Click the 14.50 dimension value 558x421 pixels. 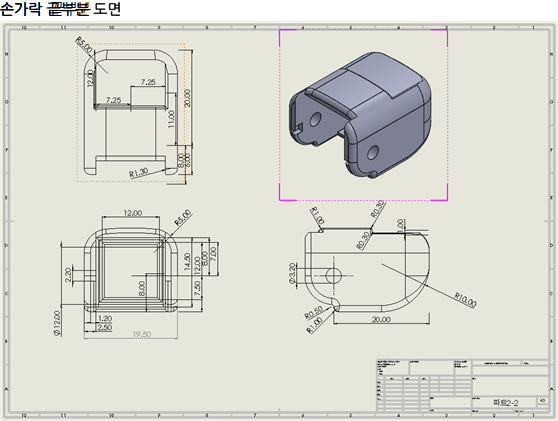coord(187,262)
